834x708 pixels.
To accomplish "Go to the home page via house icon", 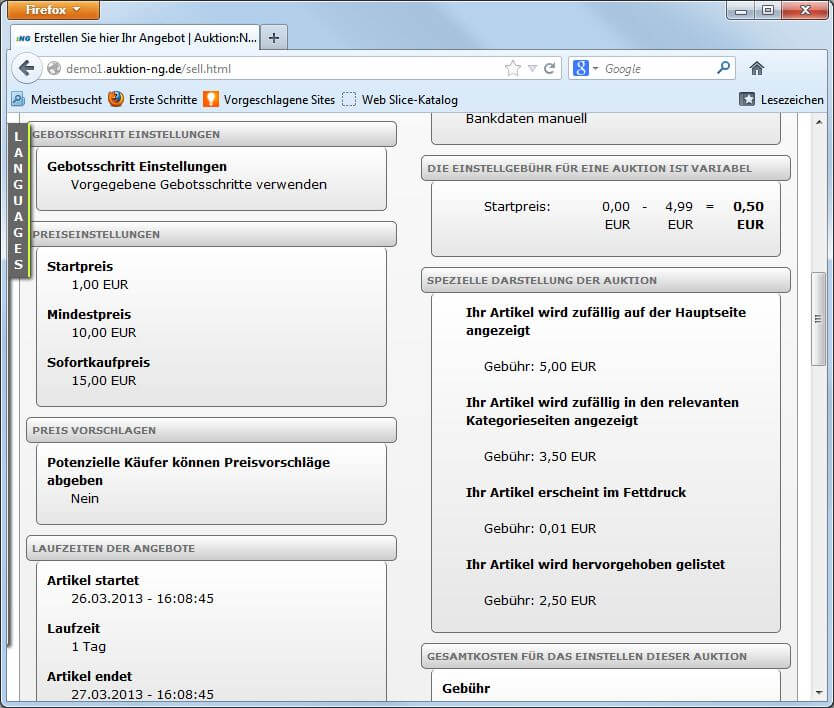I will [x=756, y=68].
